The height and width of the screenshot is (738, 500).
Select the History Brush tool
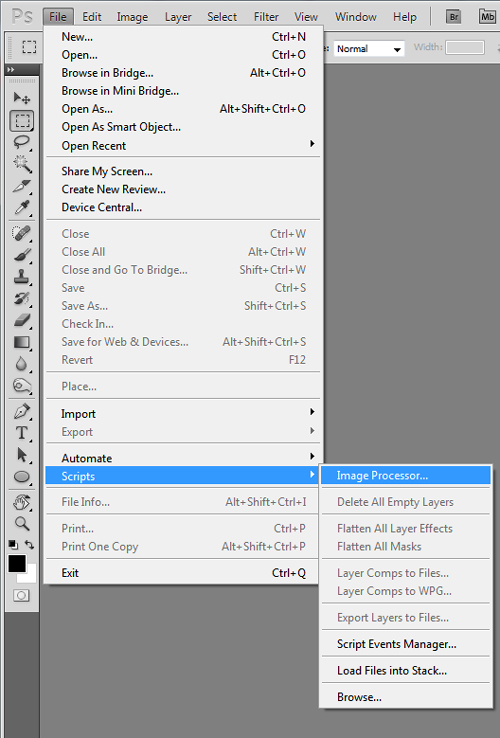pyautogui.click(x=22, y=298)
